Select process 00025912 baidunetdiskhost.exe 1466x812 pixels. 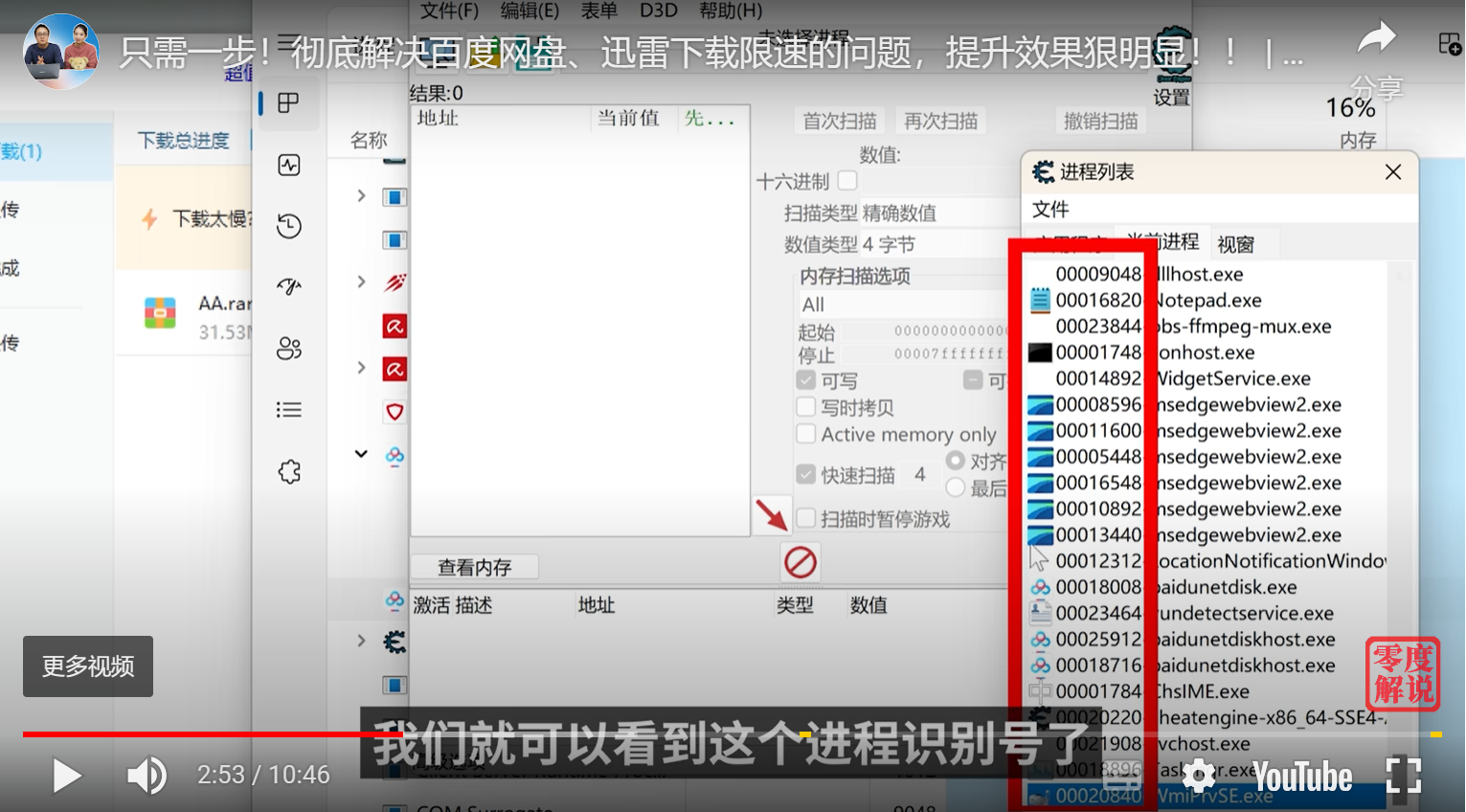point(1207,639)
